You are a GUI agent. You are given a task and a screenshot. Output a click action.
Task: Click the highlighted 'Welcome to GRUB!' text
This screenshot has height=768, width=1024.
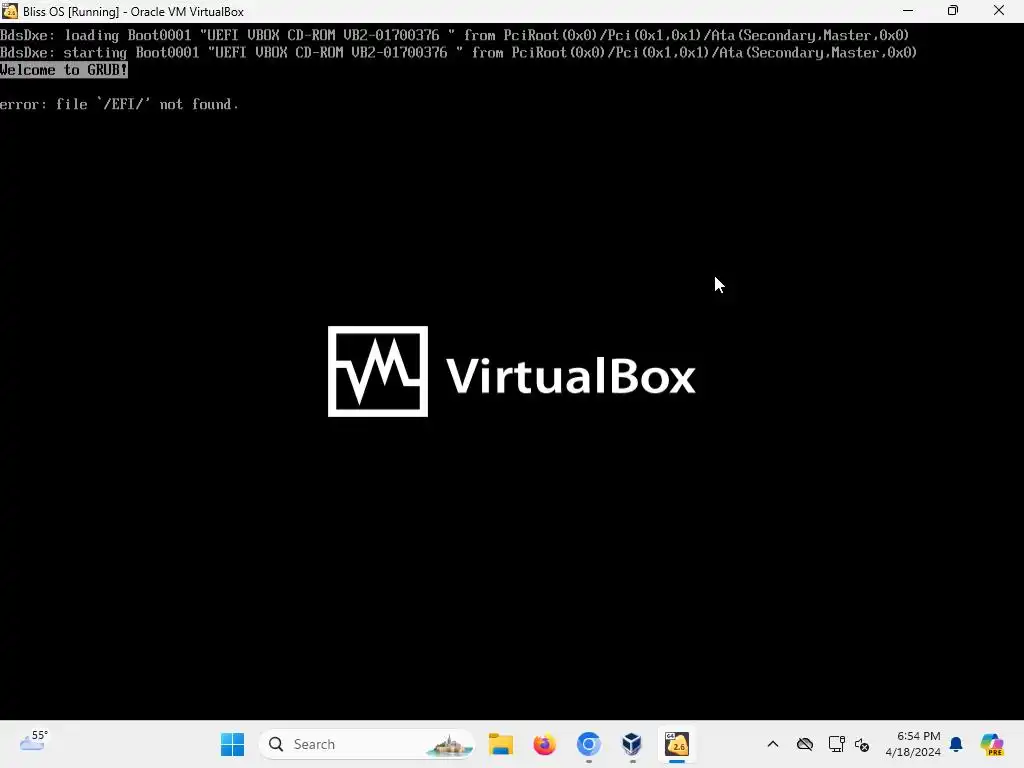pos(64,70)
